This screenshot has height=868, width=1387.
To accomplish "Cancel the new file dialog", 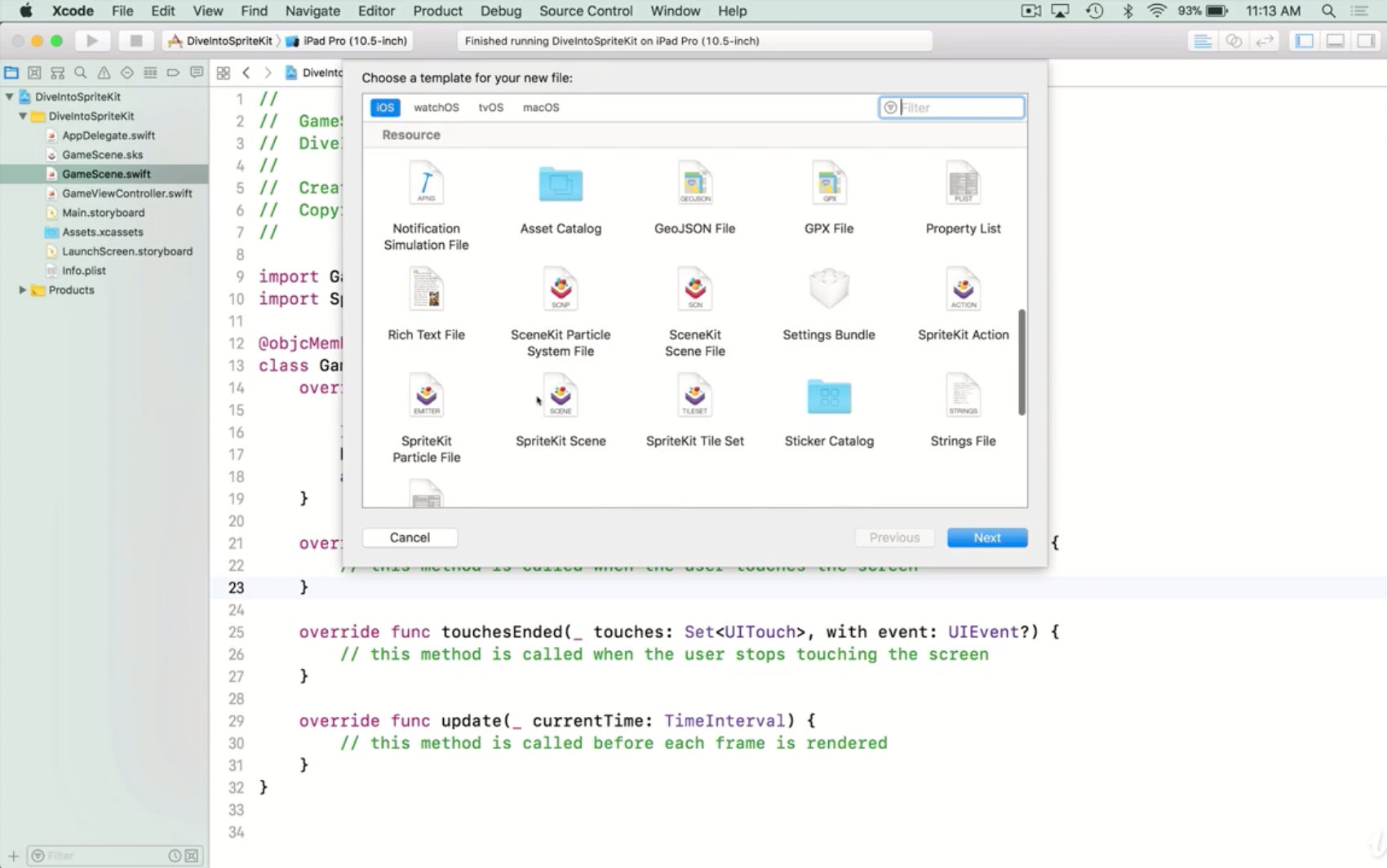I will pyautogui.click(x=410, y=538).
